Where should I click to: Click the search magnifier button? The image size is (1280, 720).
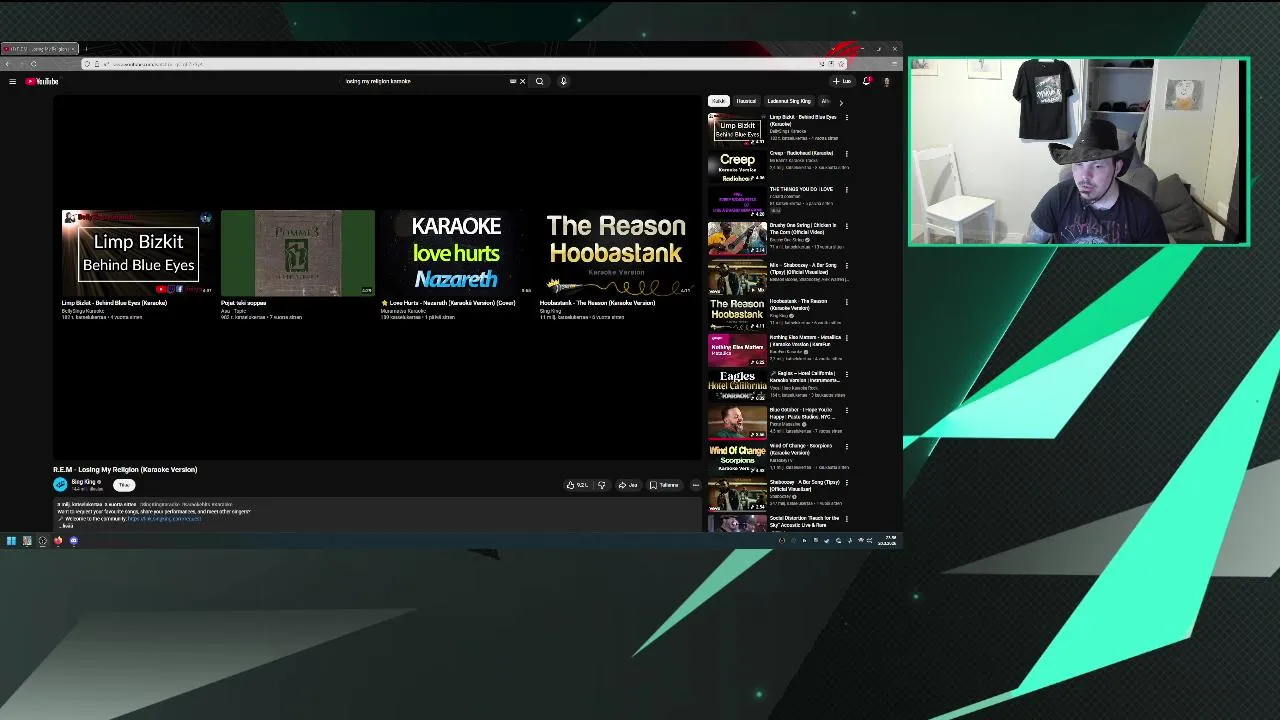[540, 81]
